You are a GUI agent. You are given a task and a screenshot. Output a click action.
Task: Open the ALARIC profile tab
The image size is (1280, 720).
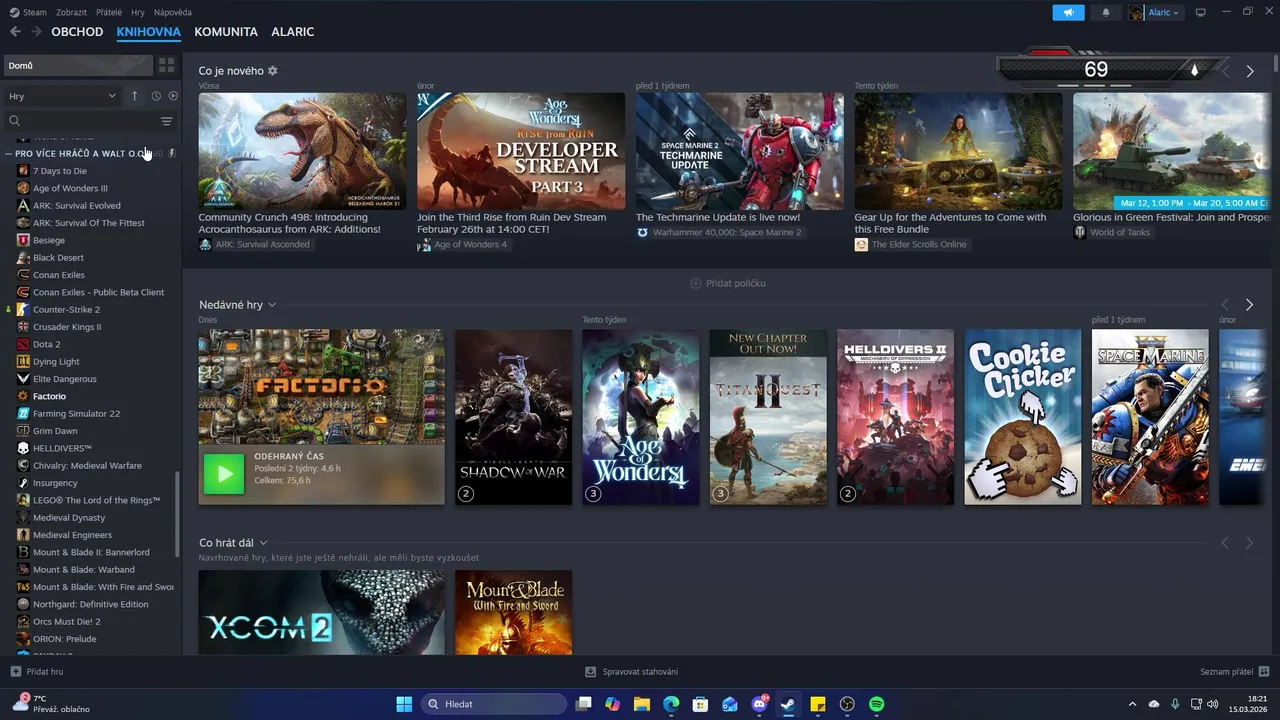coord(293,32)
